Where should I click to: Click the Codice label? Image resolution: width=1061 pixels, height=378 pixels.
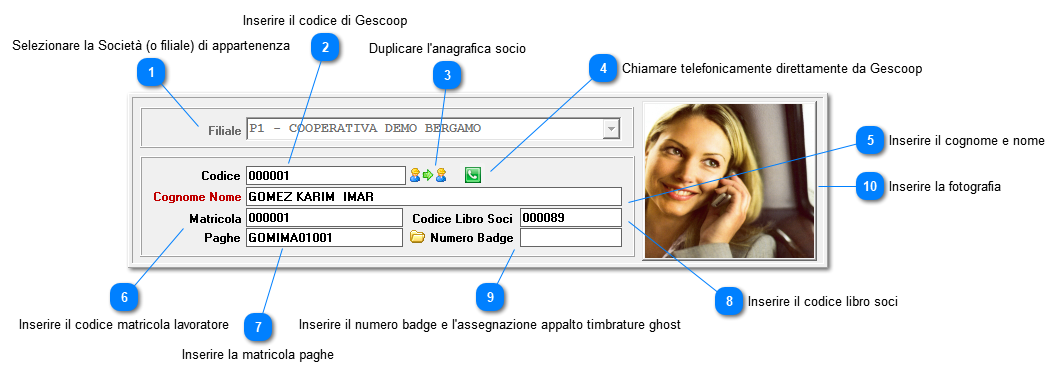tap(221, 176)
